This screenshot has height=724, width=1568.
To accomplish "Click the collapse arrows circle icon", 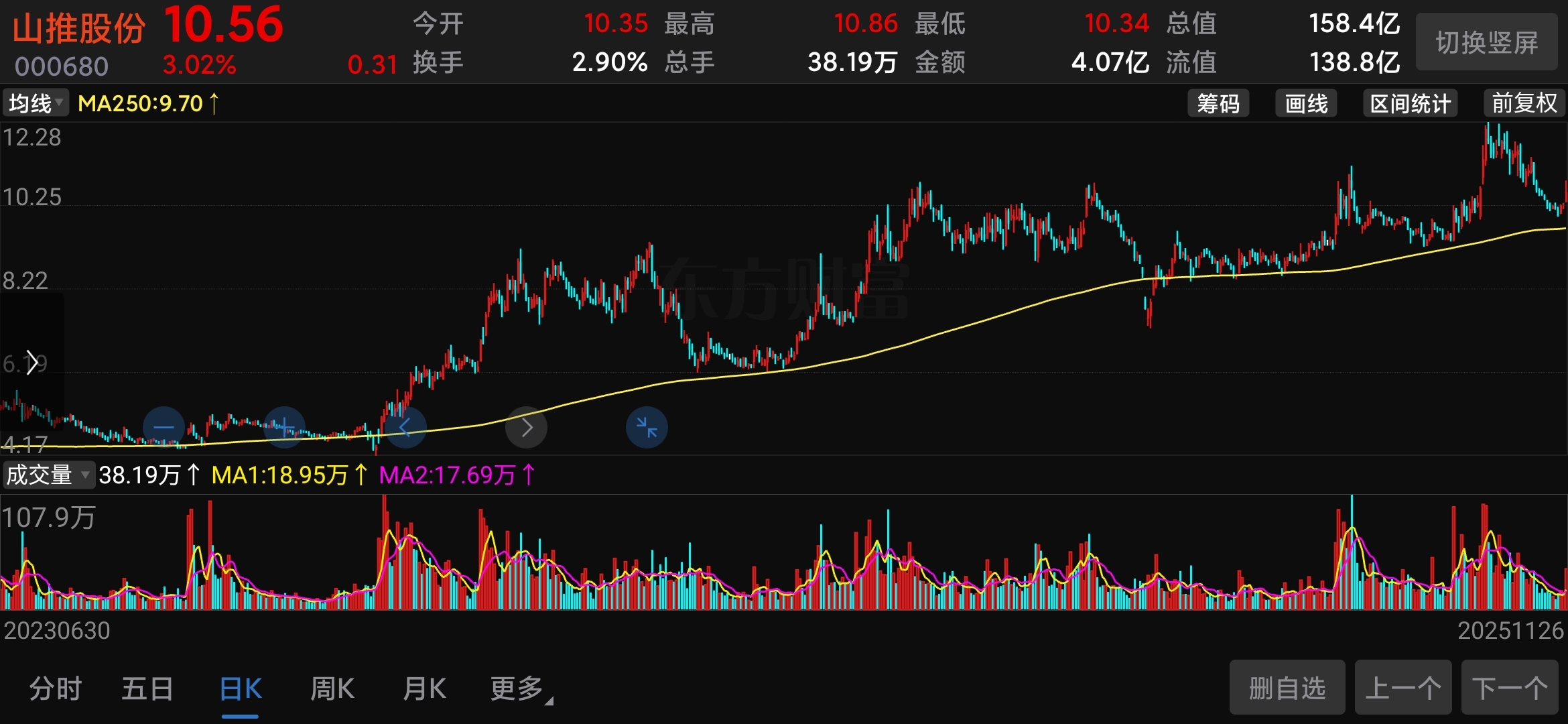I will click(646, 427).
